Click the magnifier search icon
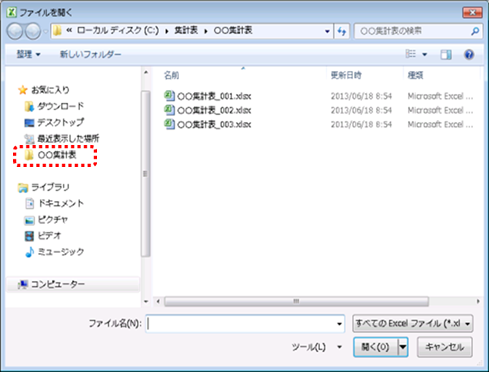489x372 pixels. pyautogui.click(x=475, y=31)
